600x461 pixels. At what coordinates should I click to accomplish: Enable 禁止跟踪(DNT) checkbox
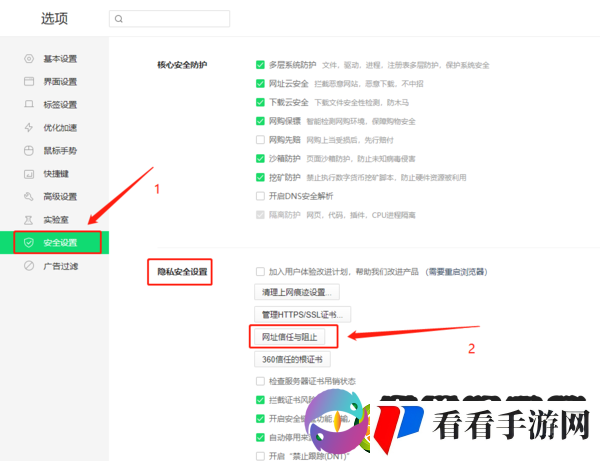(260, 456)
